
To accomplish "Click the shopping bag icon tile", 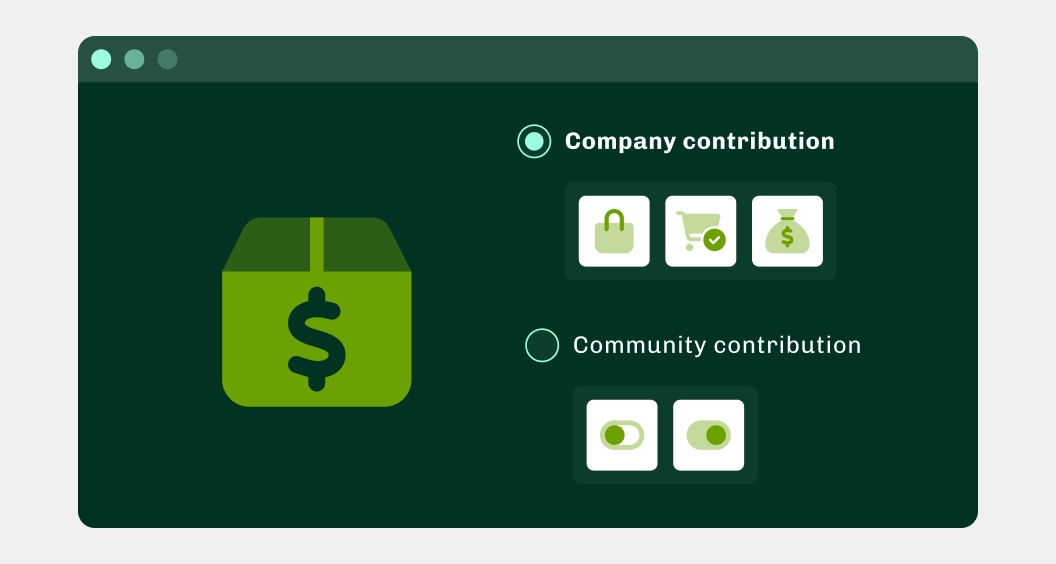I will (x=614, y=231).
